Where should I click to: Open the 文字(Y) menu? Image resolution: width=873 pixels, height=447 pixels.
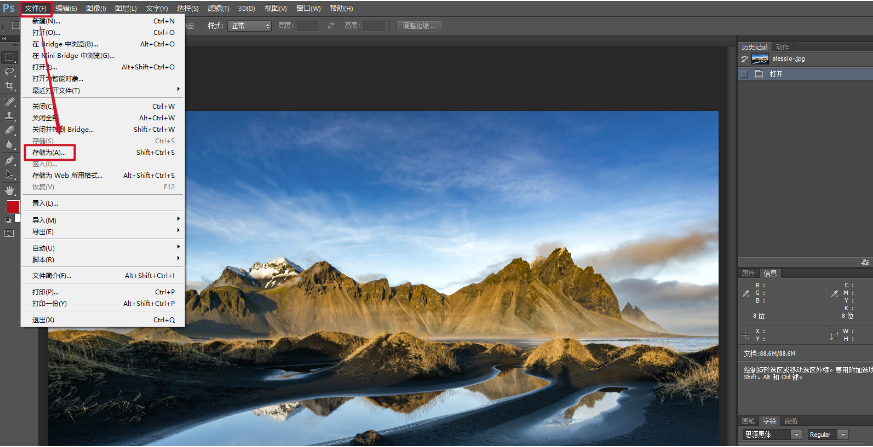pyautogui.click(x=157, y=8)
